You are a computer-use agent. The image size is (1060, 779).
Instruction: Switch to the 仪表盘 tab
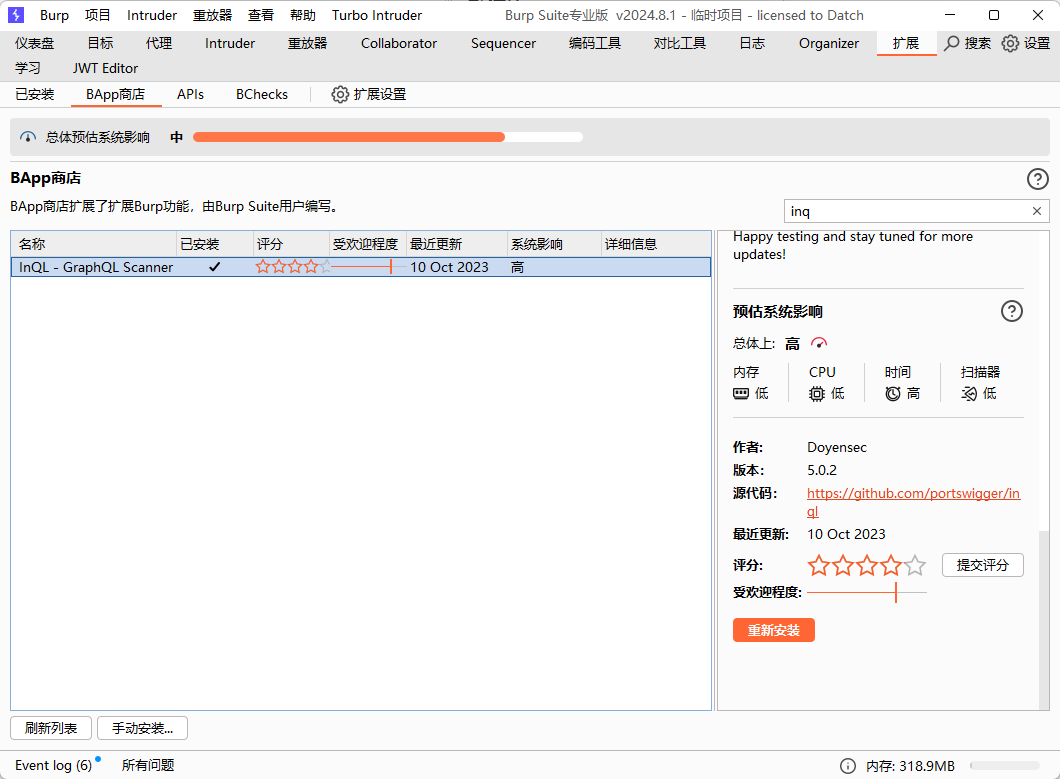coord(34,43)
